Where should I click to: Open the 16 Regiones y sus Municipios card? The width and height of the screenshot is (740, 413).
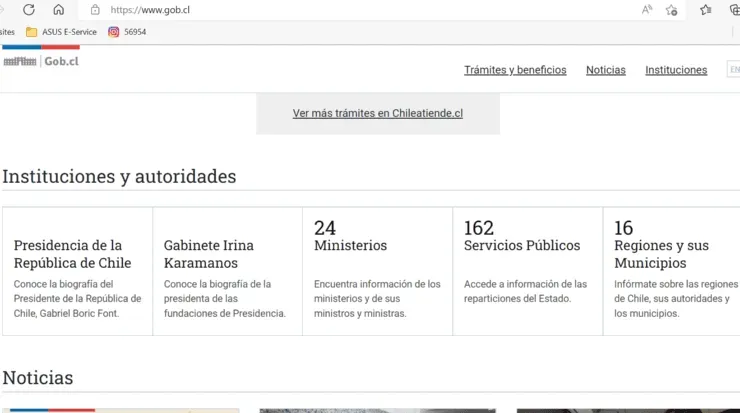[672, 271]
